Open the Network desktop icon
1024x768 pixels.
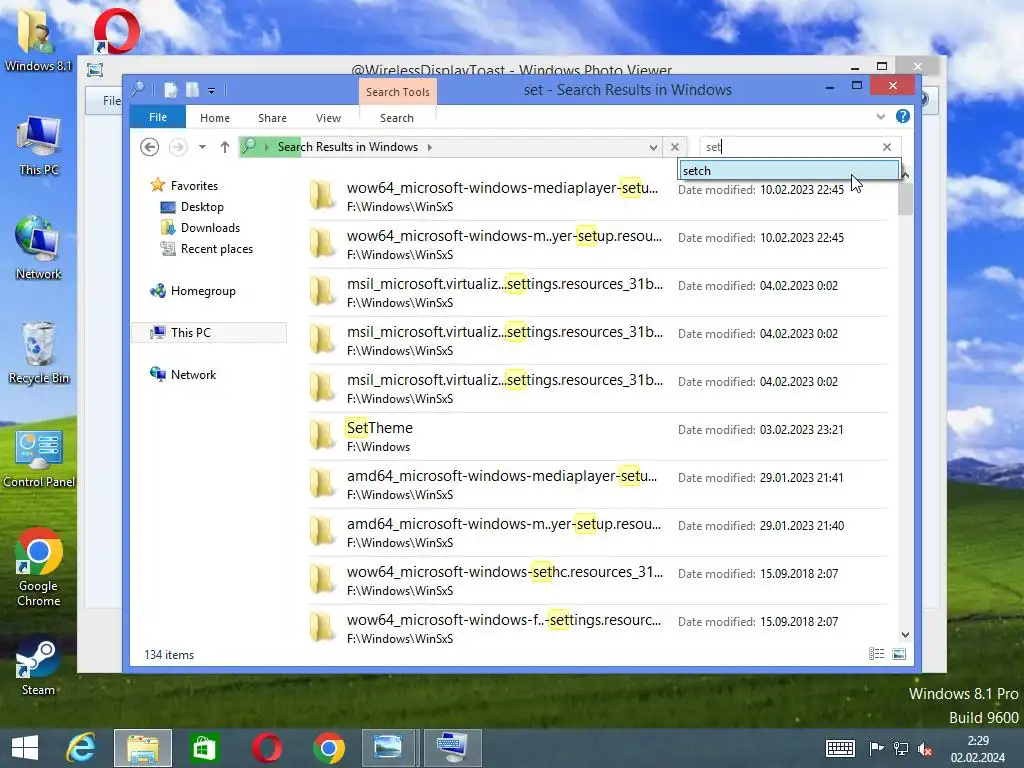(39, 248)
